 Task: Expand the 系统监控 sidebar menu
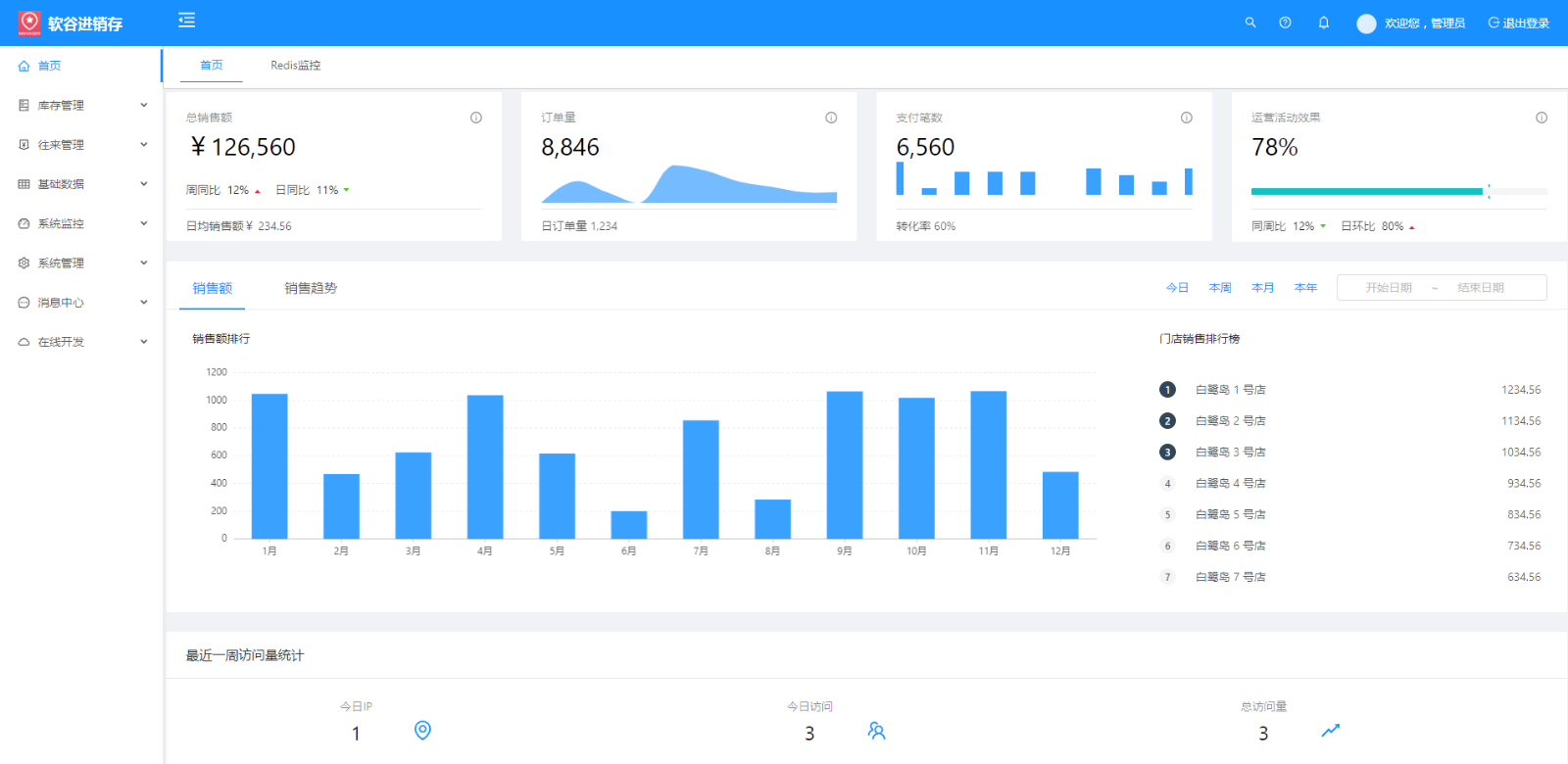coord(82,224)
